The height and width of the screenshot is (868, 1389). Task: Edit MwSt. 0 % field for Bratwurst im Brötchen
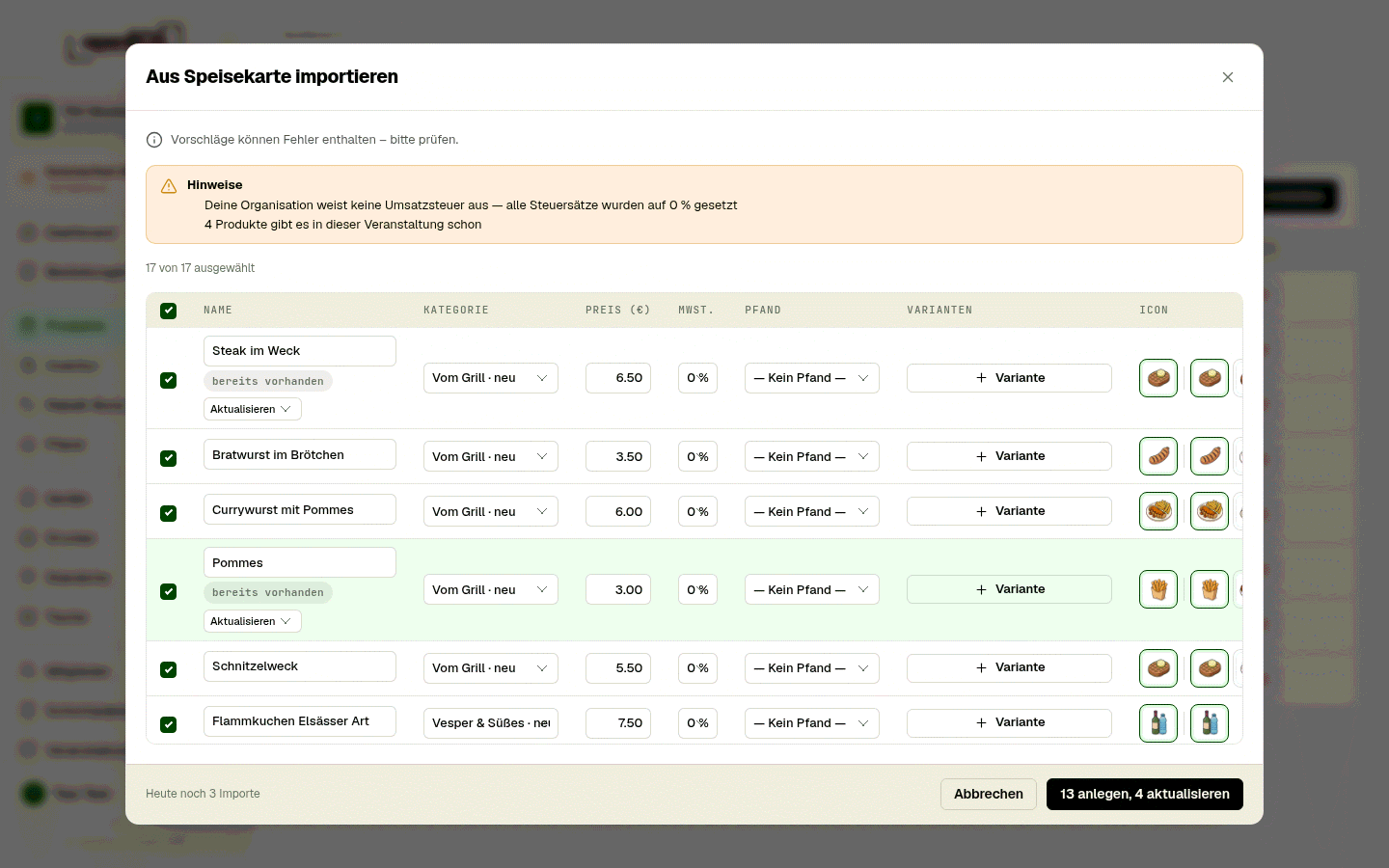click(697, 456)
